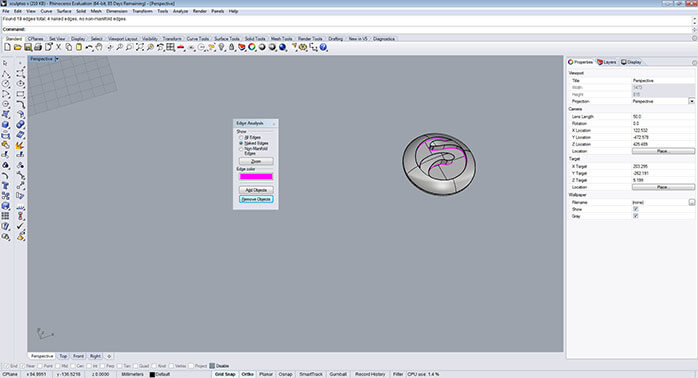Open Help via blue question icon

pos(323,47)
